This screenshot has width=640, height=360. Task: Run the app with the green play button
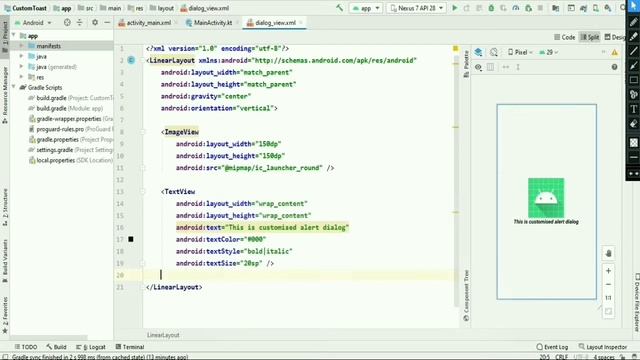pos(454,8)
